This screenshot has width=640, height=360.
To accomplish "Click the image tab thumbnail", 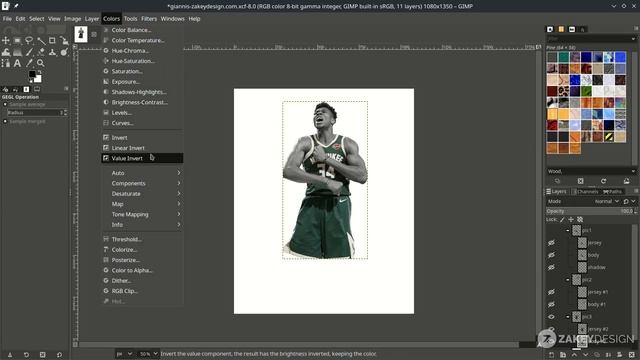I will click(81, 34).
